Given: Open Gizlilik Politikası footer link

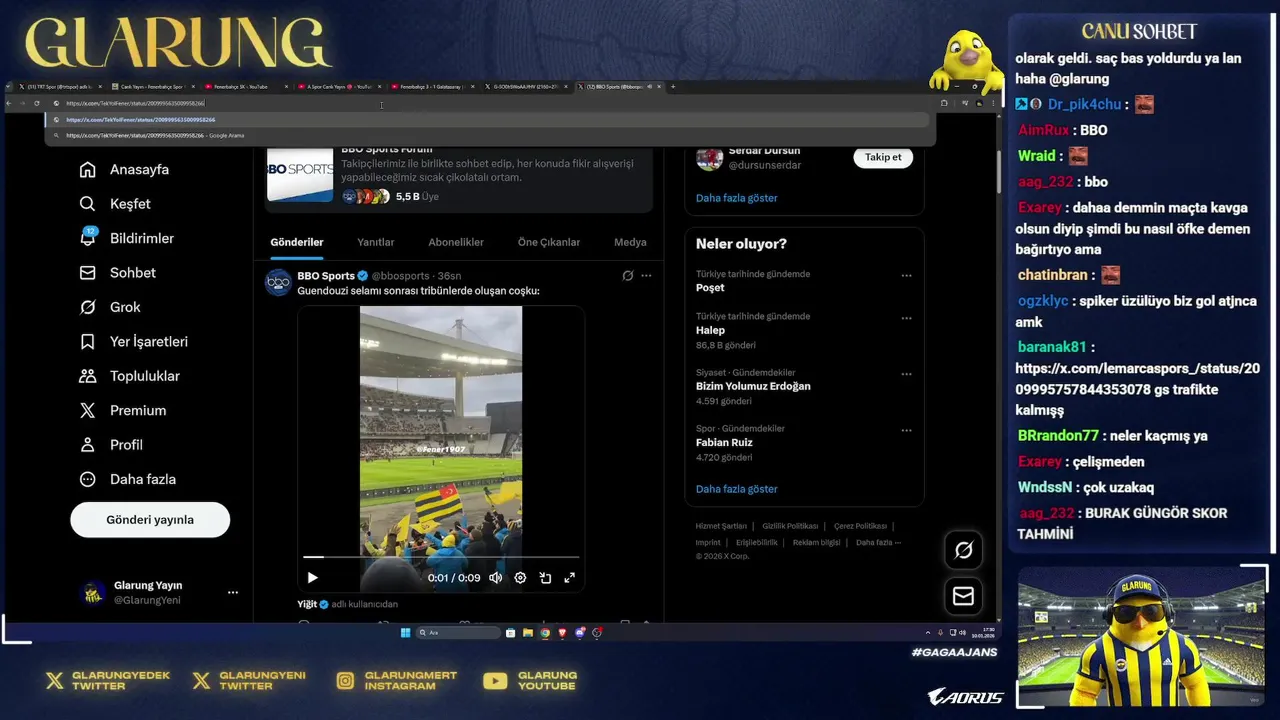Looking at the screenshot, I should click(790, 526).
